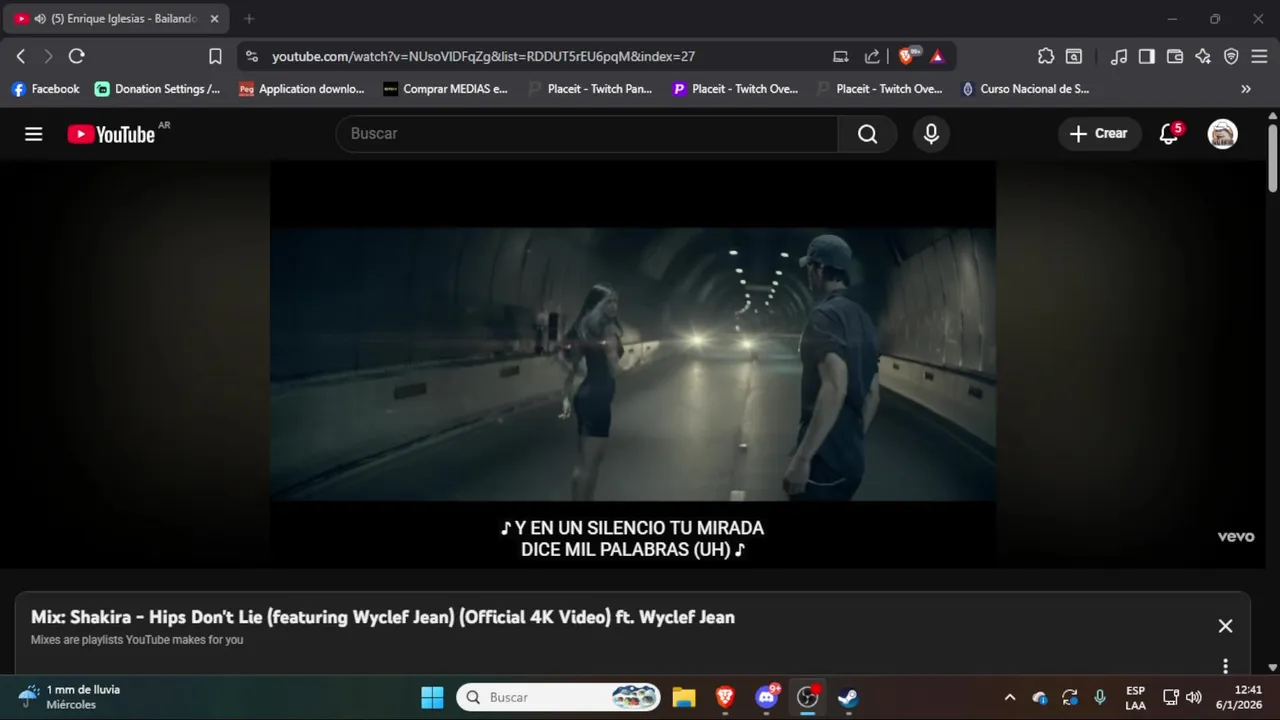
Task: Focus the YouTube Buscar search field
Action: pyautogui.click(x=587, y=134)
